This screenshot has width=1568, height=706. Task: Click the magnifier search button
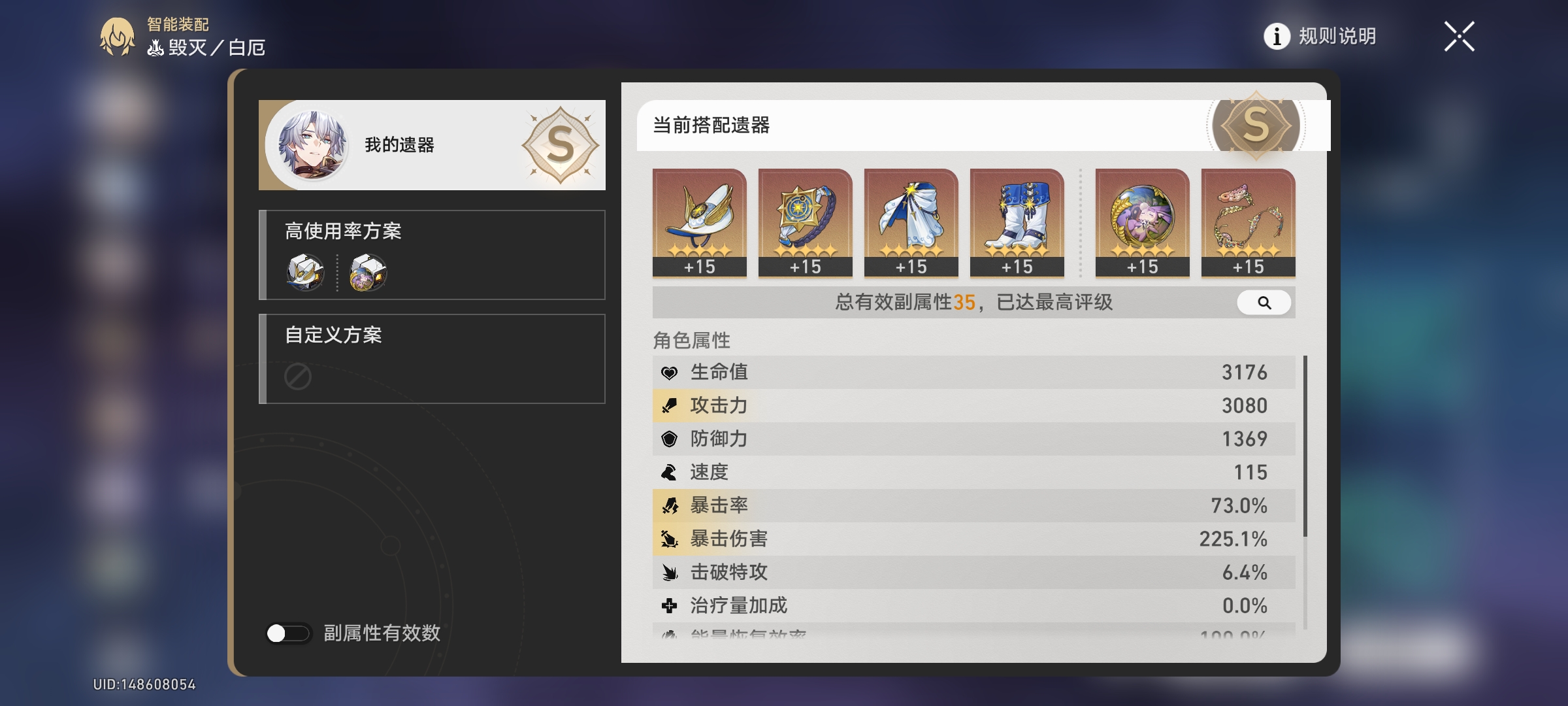point(1264,303)
